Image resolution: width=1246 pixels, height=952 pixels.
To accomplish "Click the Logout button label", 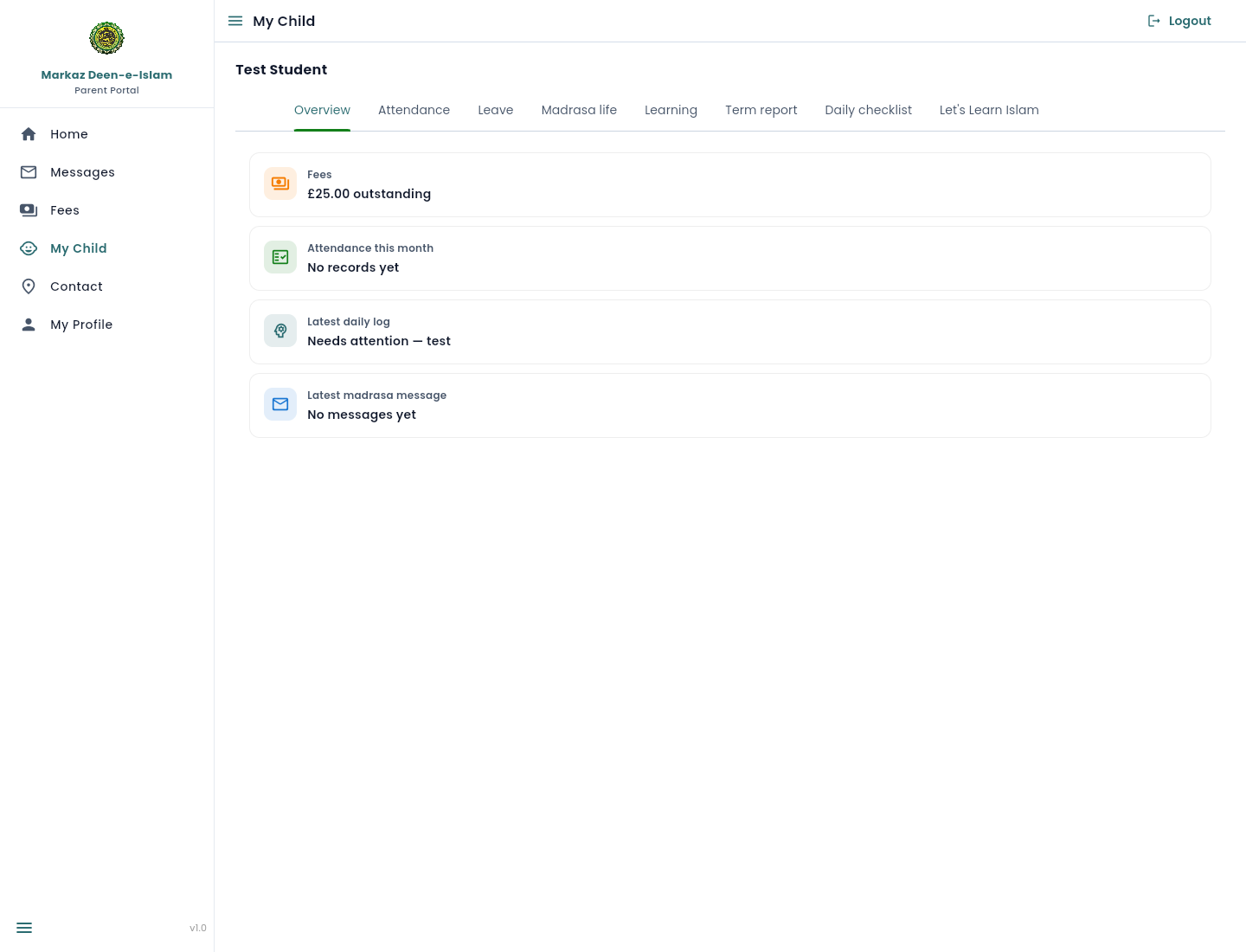I will tap(1190, 21).
